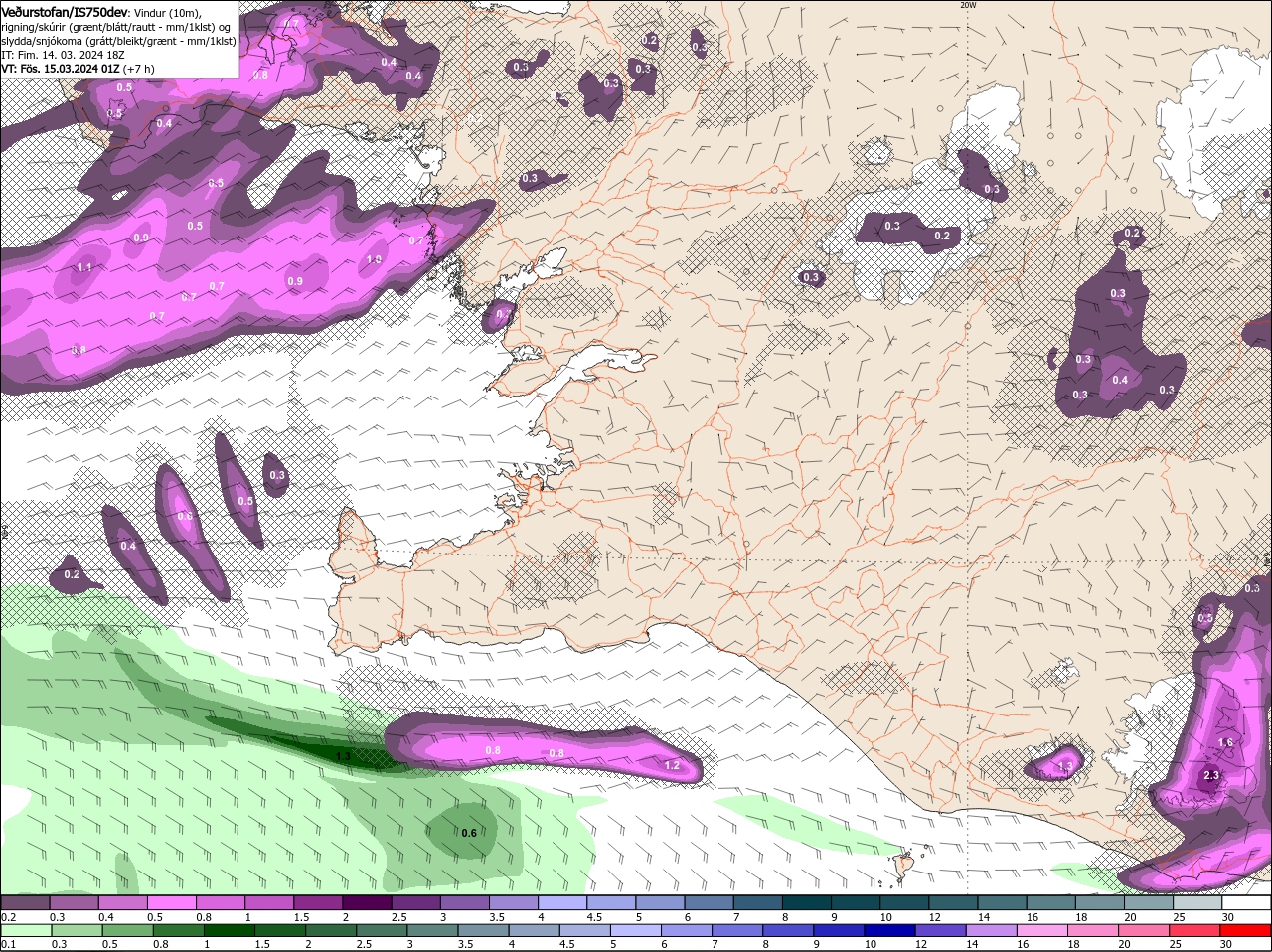The width and height of the screenshot is (1272, 952).
Task: Click the bright pink 0.5 swatch in the snow scale
Action: click(x=171, y=902)
